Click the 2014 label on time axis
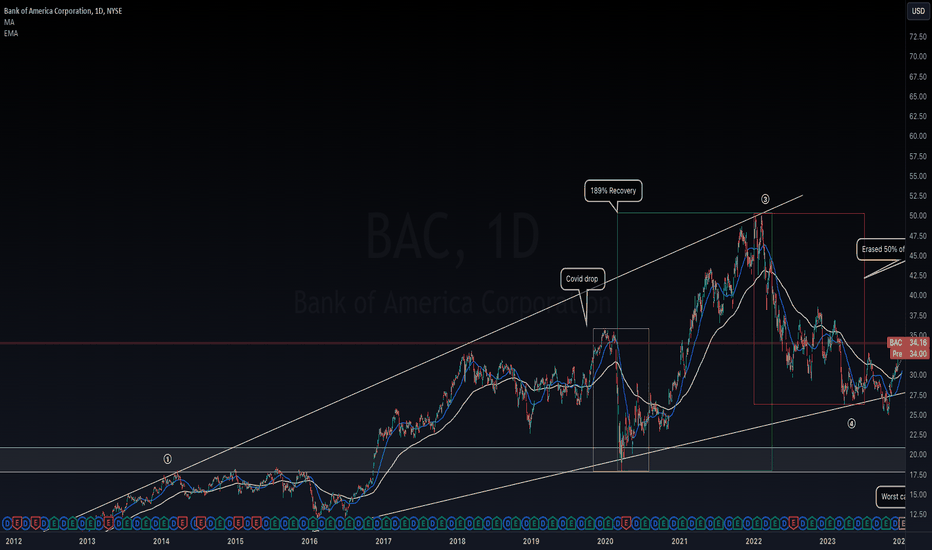Viewport: 932px width, 550px height. [161, 541]
